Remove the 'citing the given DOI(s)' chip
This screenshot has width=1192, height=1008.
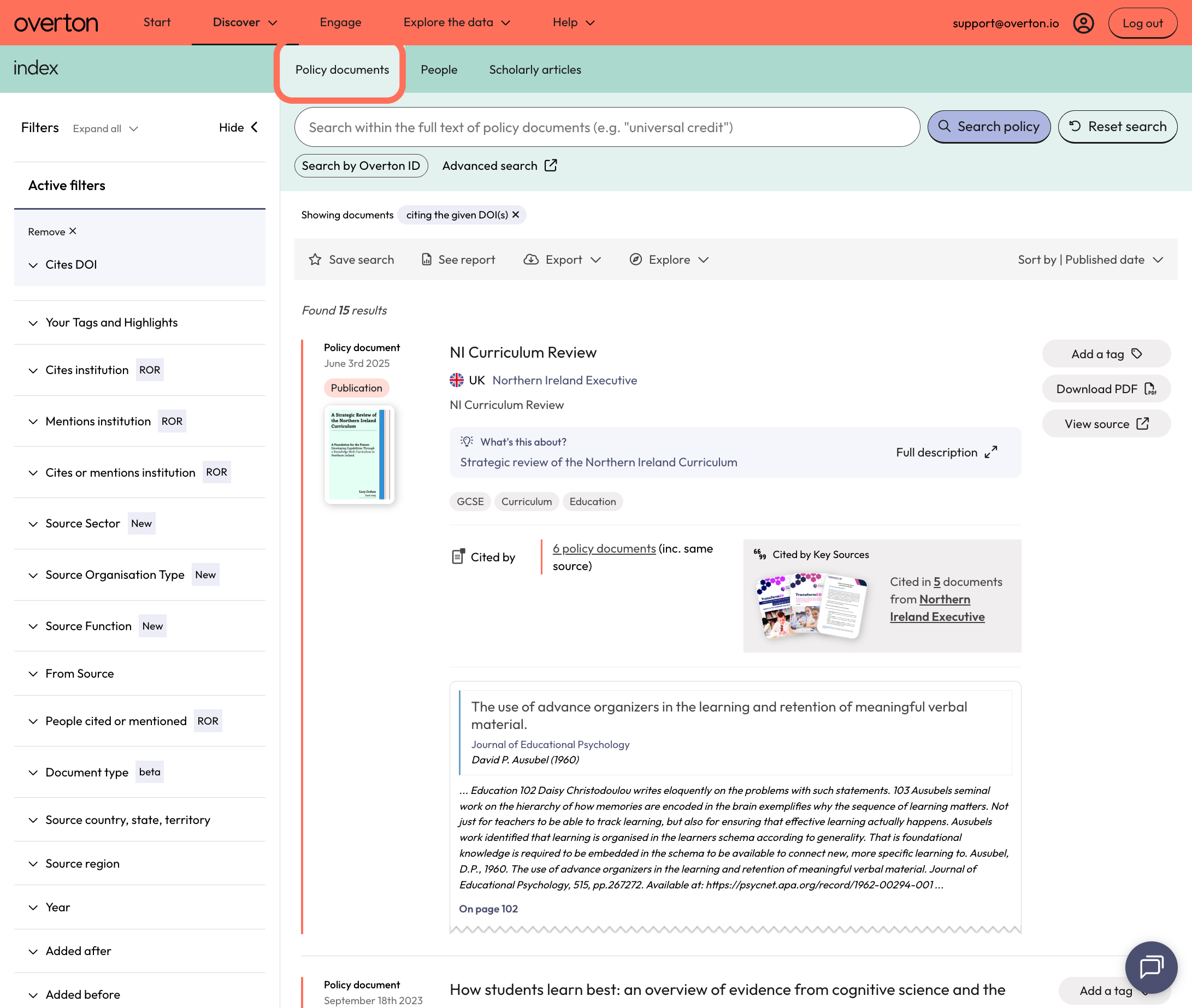click(516, 214)
